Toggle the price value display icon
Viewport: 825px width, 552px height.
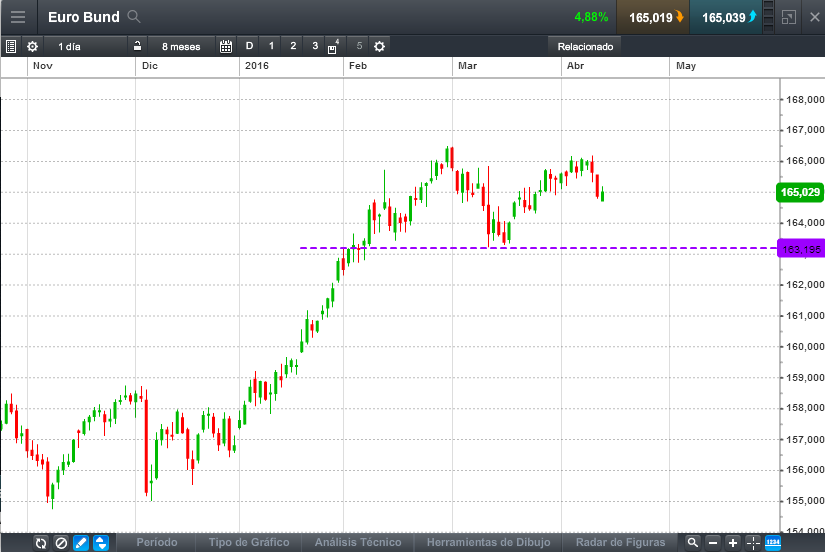point(773,543)
